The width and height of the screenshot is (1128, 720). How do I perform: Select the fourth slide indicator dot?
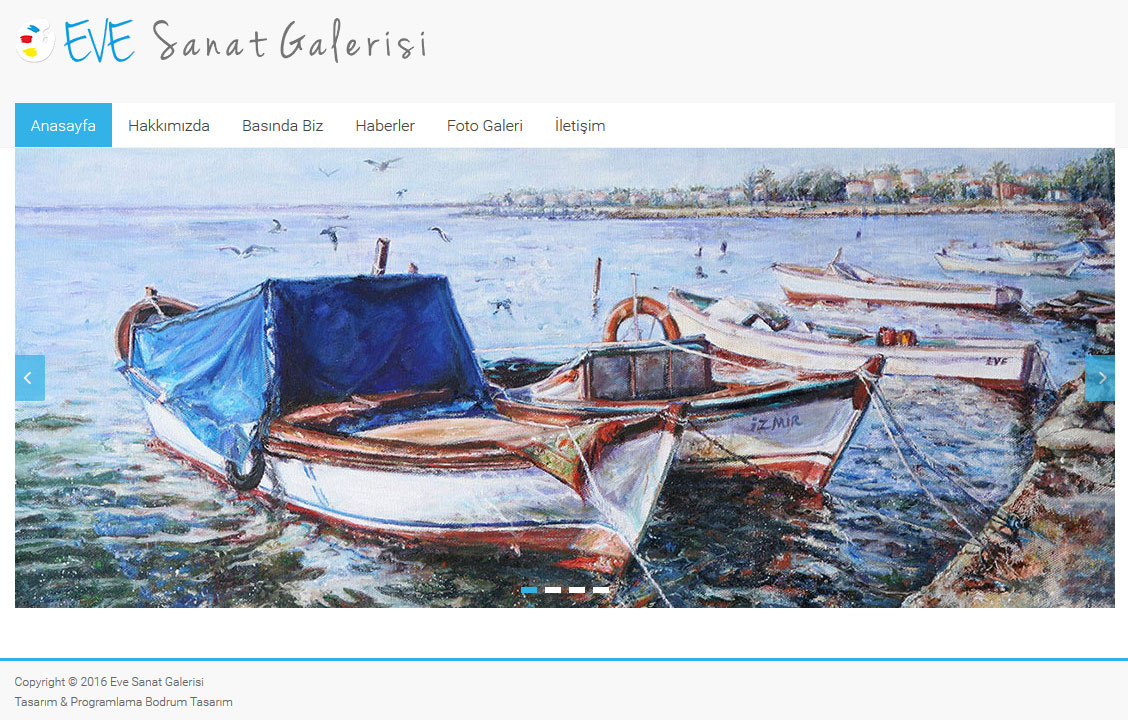[601, 590]
